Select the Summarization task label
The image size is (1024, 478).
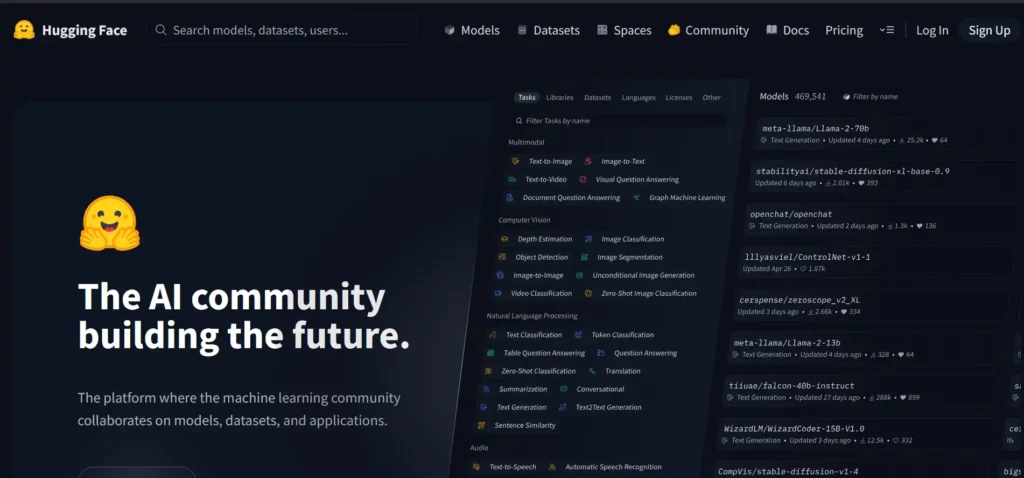523,389
